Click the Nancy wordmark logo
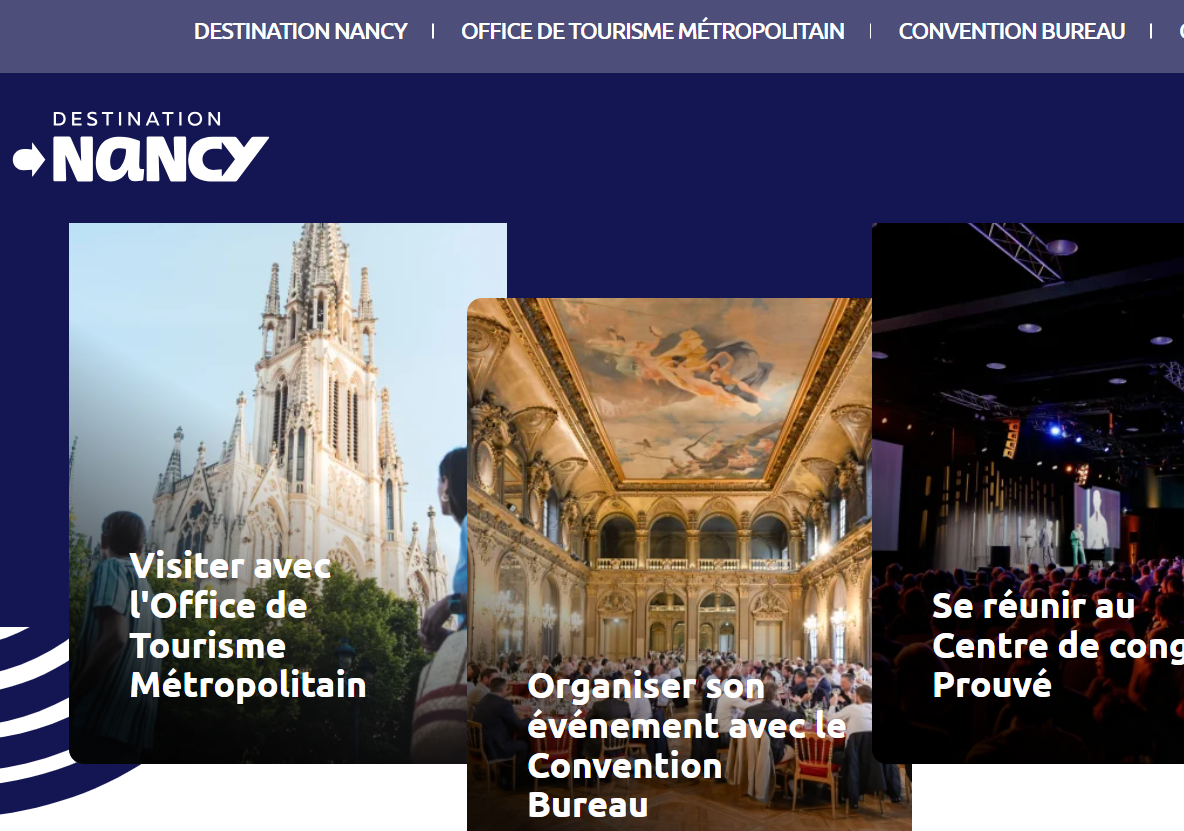The width and height of the screenshot is (1184, 831). click(x=160, y=159)
